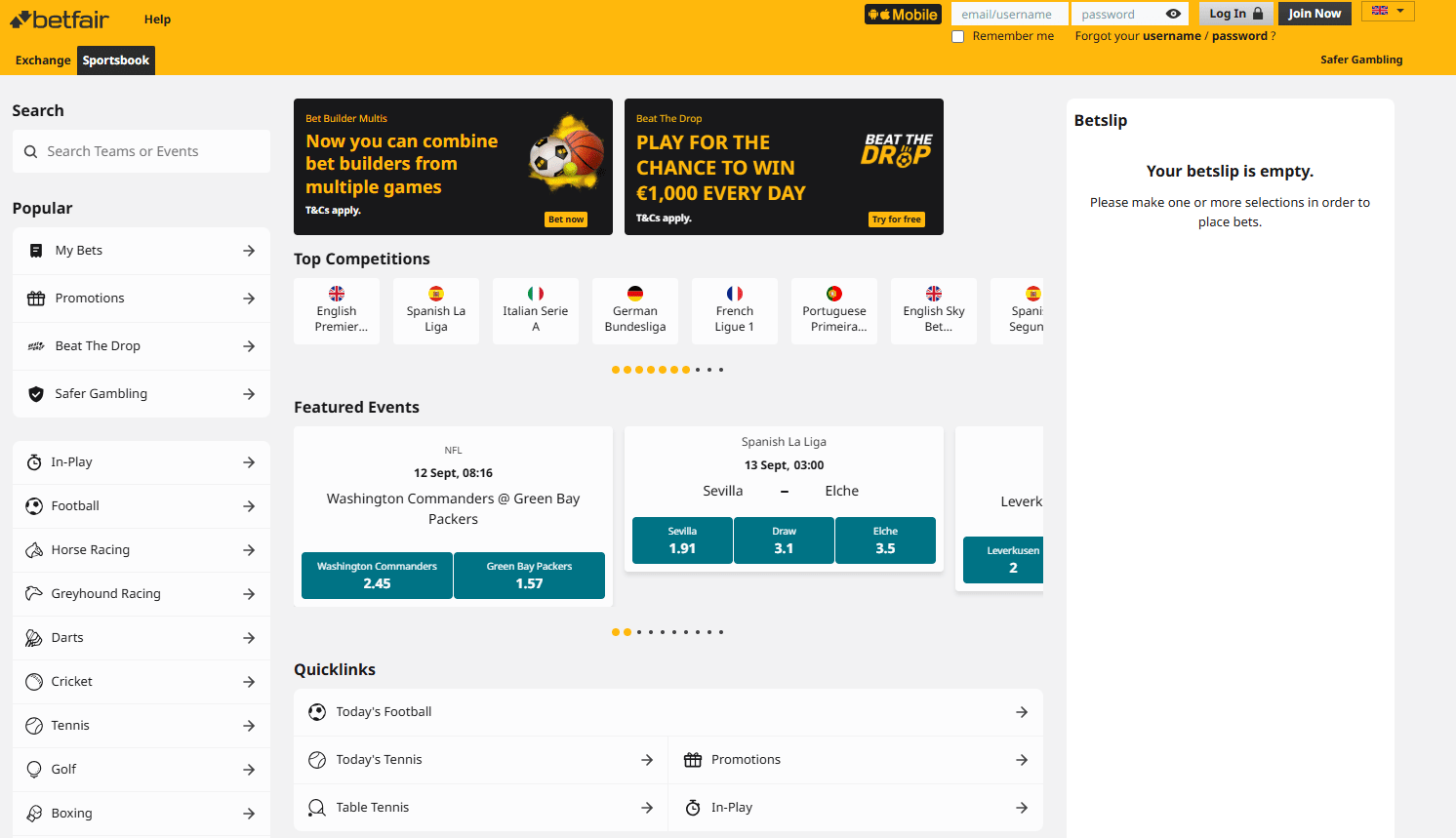Open the Help menu item
This screenshot has width=1456, height=838.
pyautogui.click(x=157, y=20)
